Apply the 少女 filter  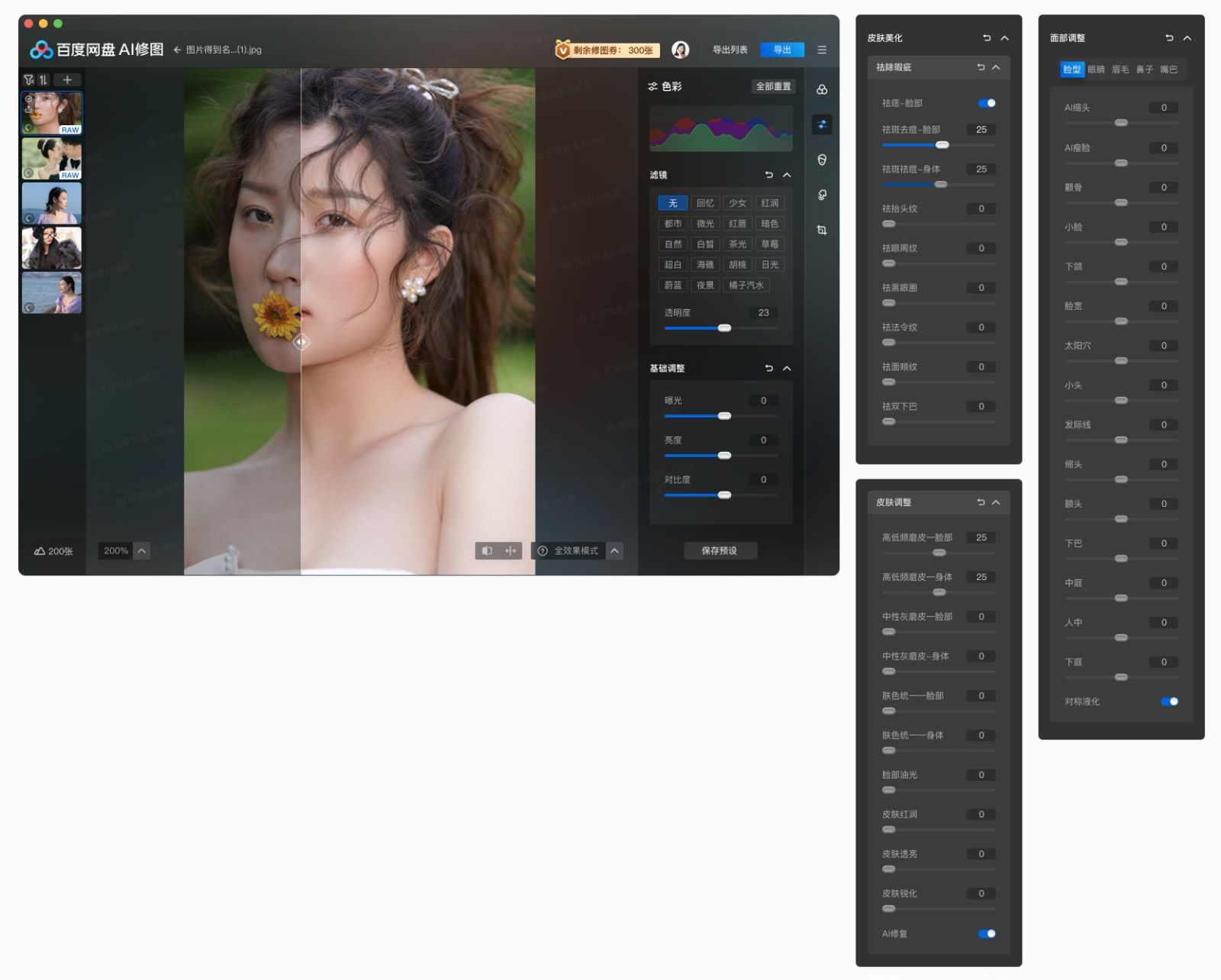(737, 203)
